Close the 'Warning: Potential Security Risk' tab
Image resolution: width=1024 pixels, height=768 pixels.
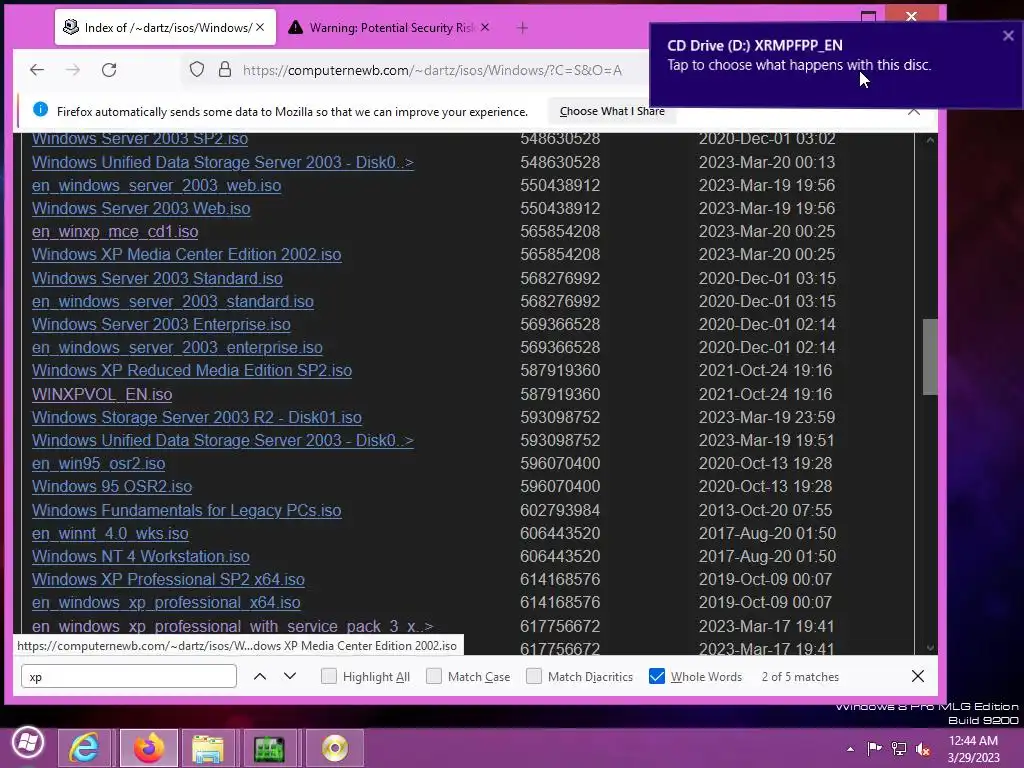(x=485, y=27)
